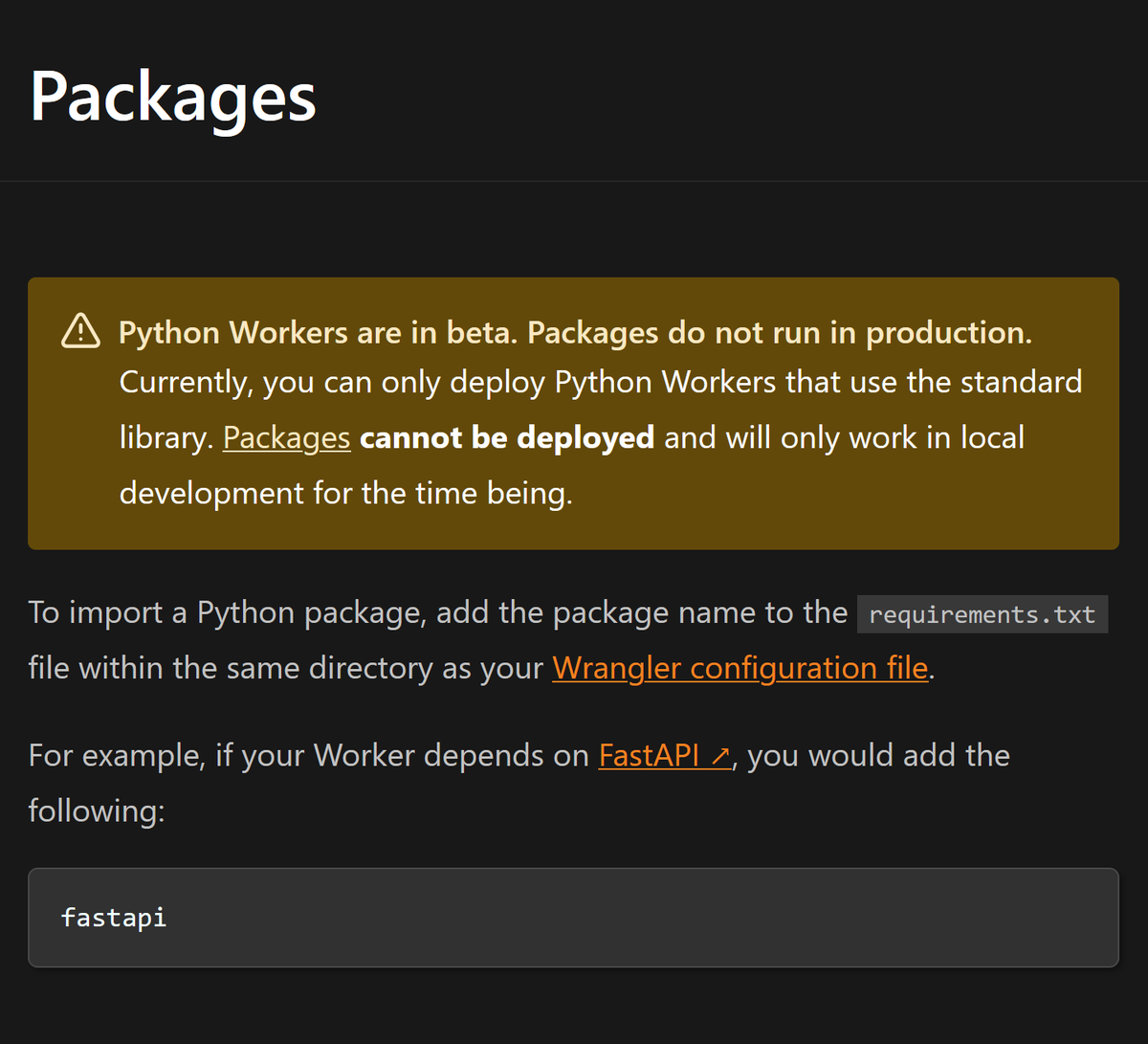1148x1044 pixels.
Task: Click inside the fastapi code block
Action: point(574,918)
